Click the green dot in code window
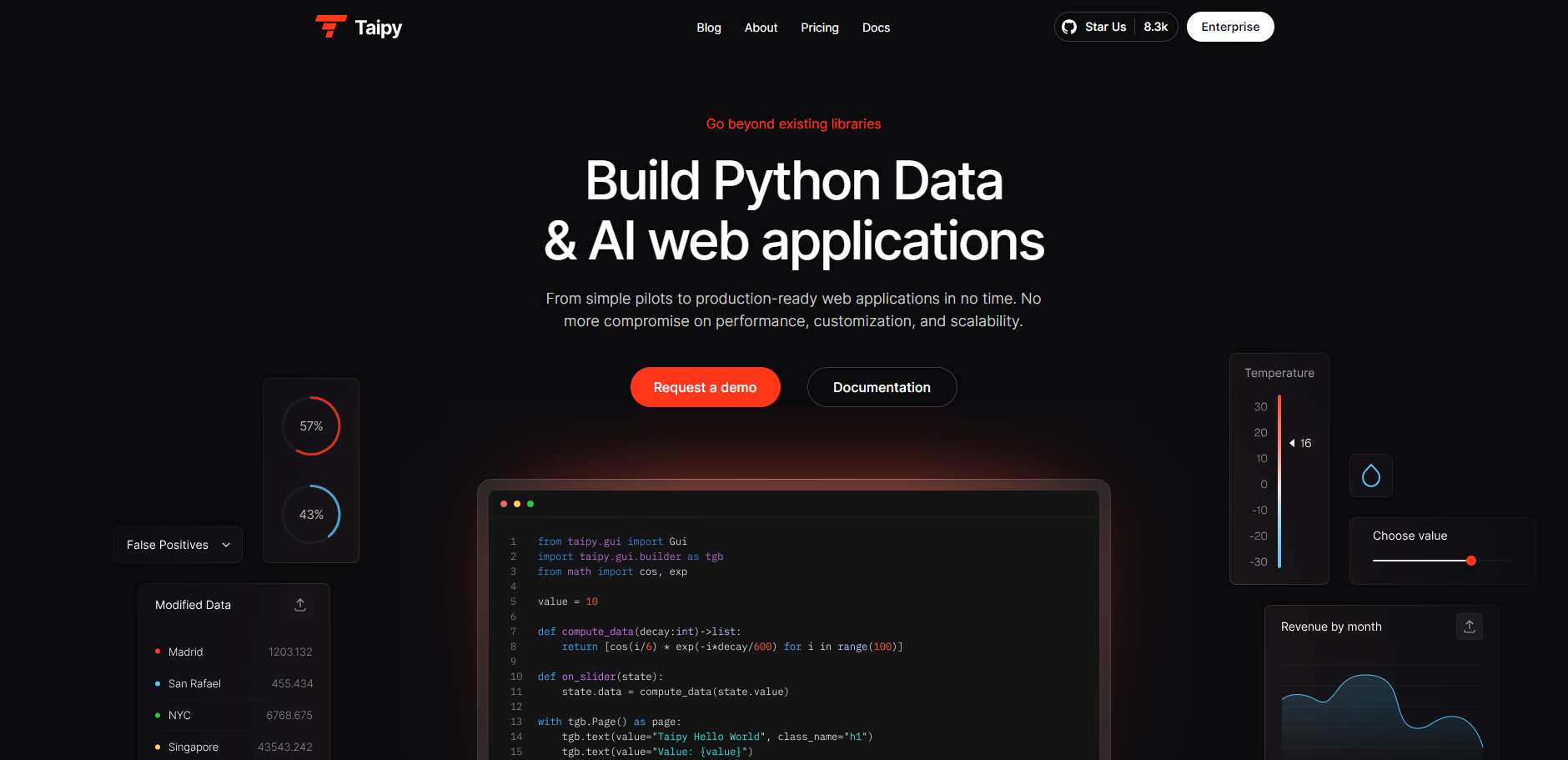This screenshot has width=1568, height=760. pos(530,504)
